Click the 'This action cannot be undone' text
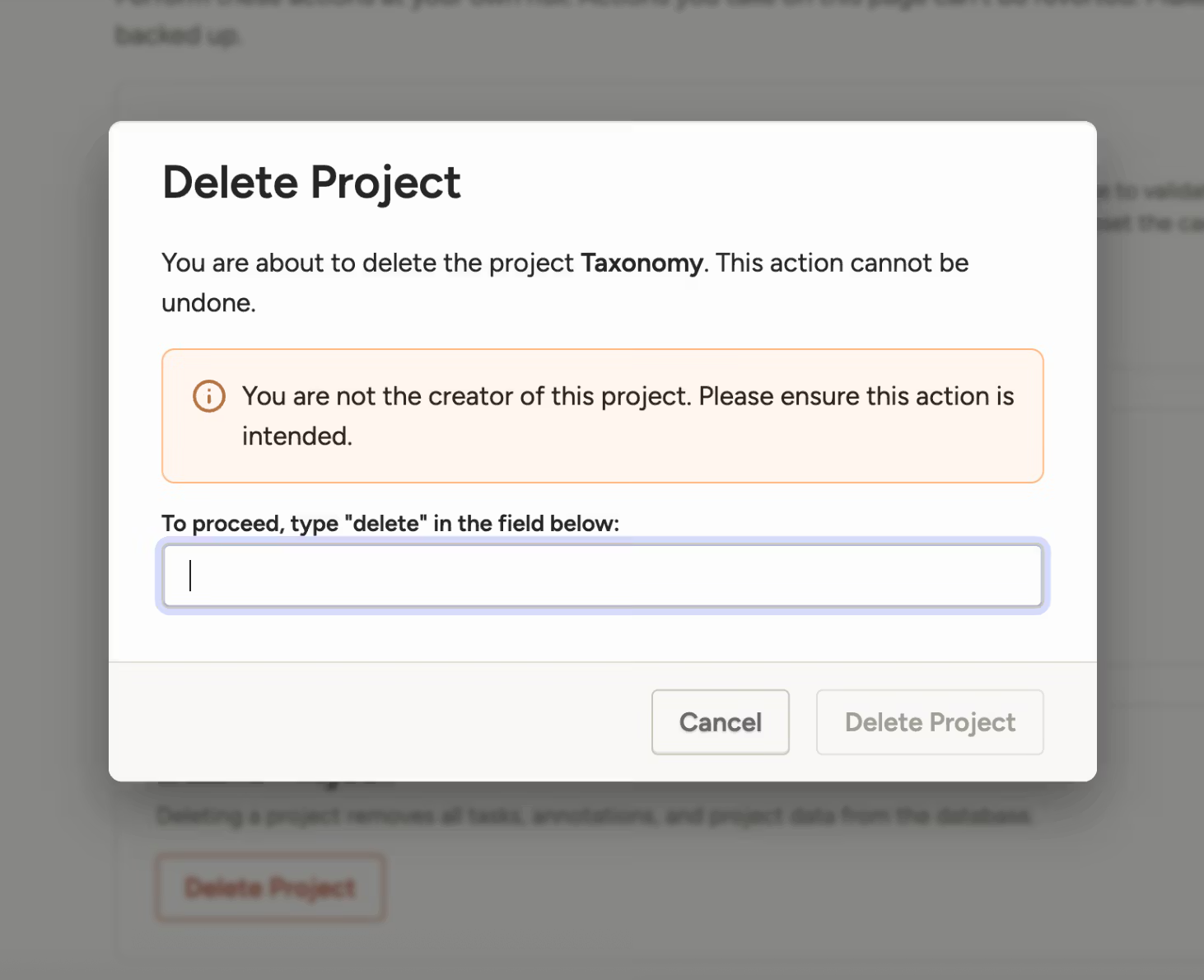The width and height of the screenshot is (1204, 980). point(840,263)
